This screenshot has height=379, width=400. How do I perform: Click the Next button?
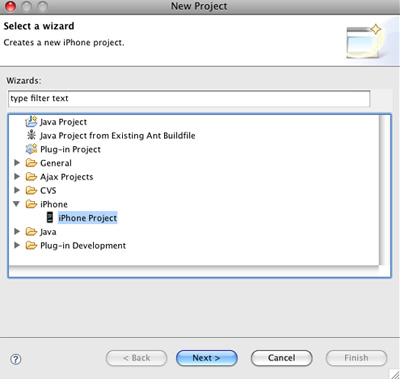click(207, 358)
